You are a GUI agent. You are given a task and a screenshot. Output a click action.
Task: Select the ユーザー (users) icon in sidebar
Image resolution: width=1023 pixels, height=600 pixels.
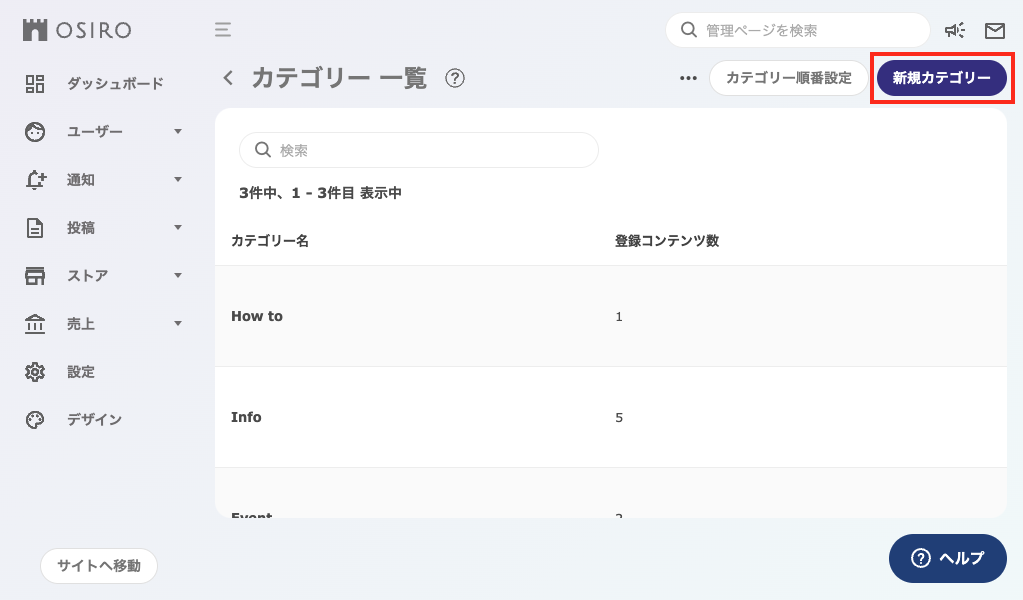pyautogui.click(x=34, y=132)
